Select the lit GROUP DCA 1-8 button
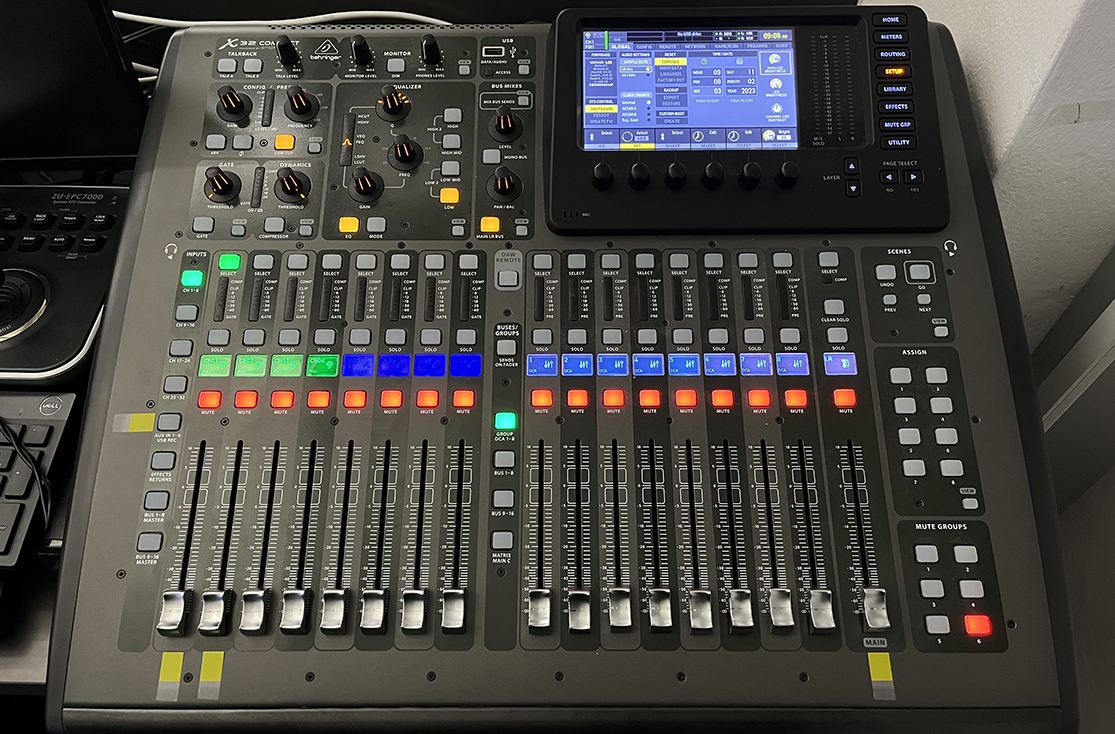The height and width of the screenshot is (734, 1115). pos(505,420)
